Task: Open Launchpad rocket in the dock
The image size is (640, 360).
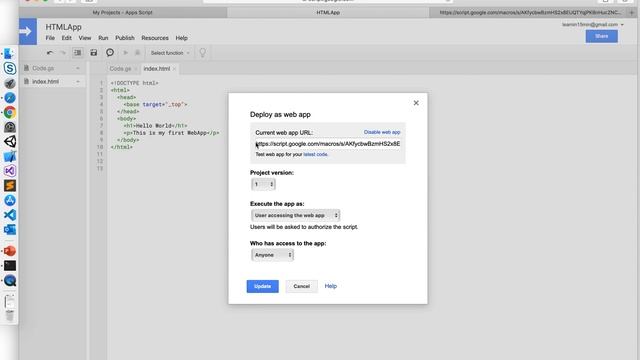Action: click(10, 83)
